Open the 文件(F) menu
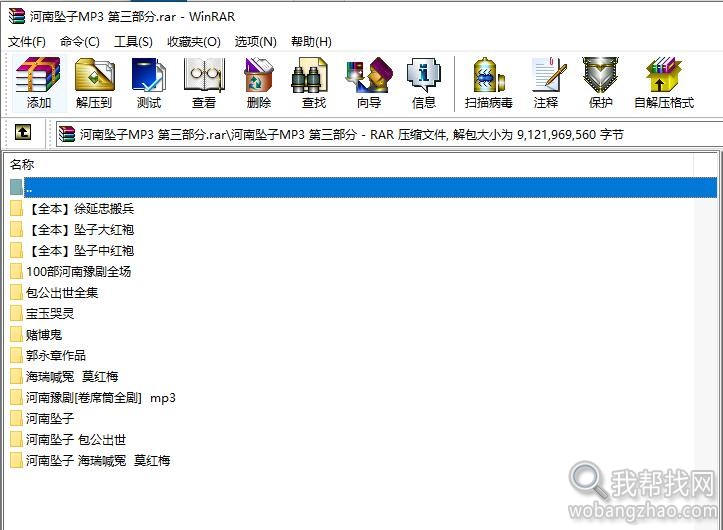723x530 pixels. (27, 42)
